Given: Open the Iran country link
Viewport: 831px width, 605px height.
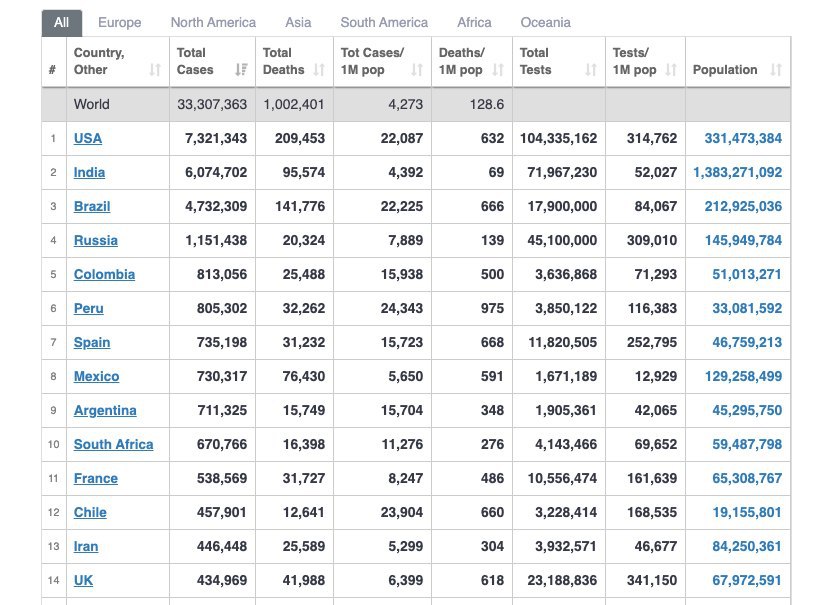Looking at the screenshot, I should pos(86,546).
